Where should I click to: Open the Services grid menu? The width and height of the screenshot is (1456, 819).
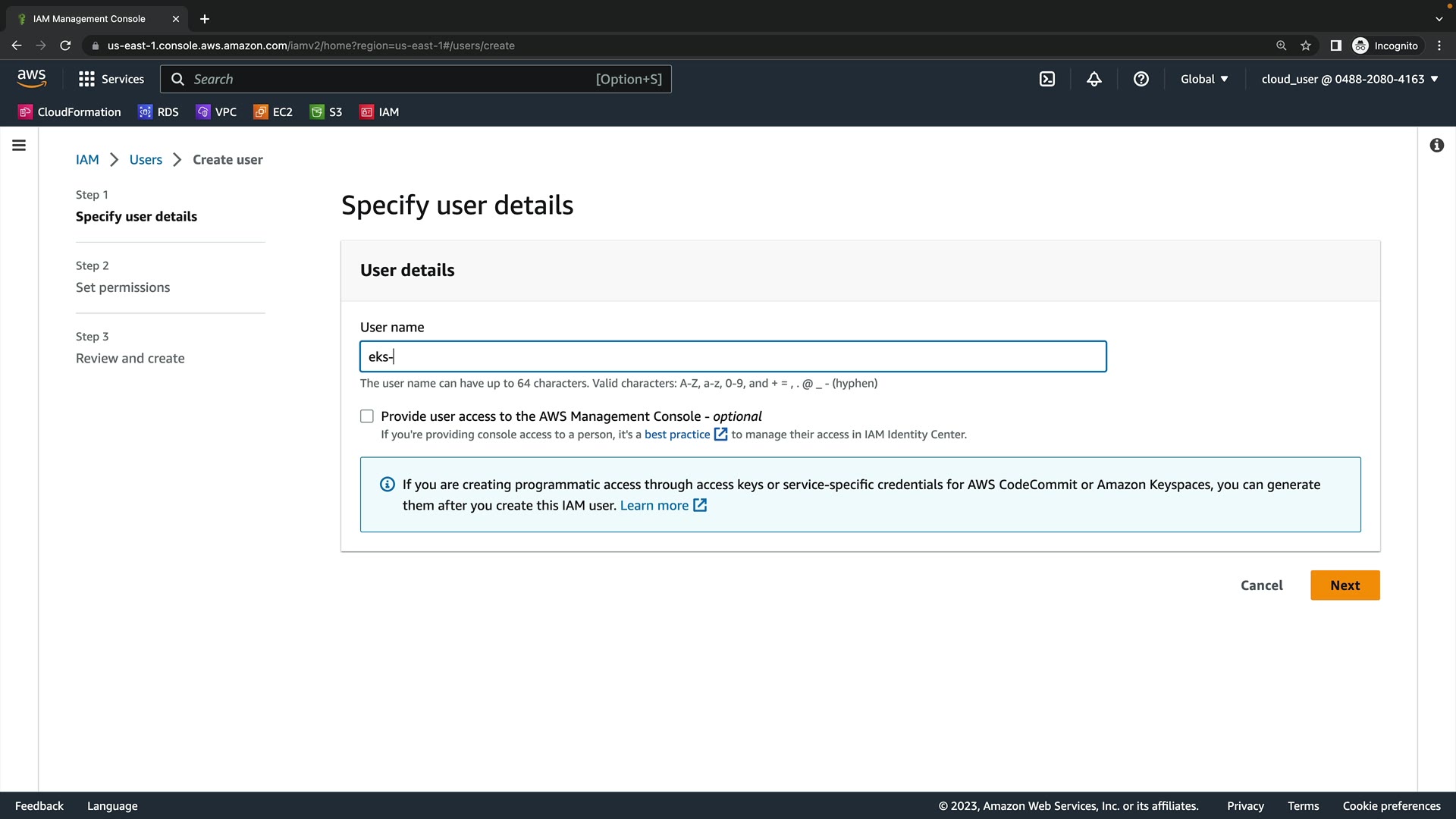click(111, 79)
